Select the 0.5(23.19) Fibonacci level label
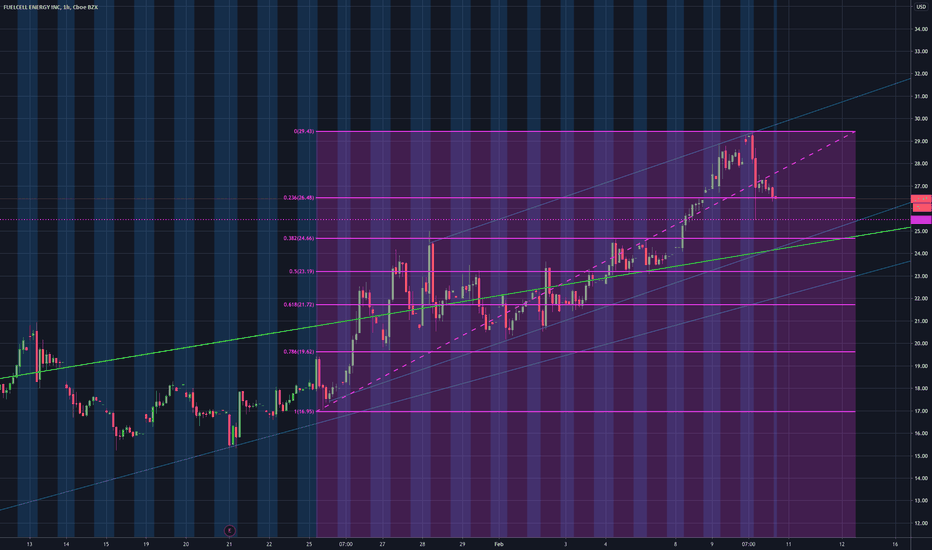Screen dimensions: 932x550 click(301, 272)
